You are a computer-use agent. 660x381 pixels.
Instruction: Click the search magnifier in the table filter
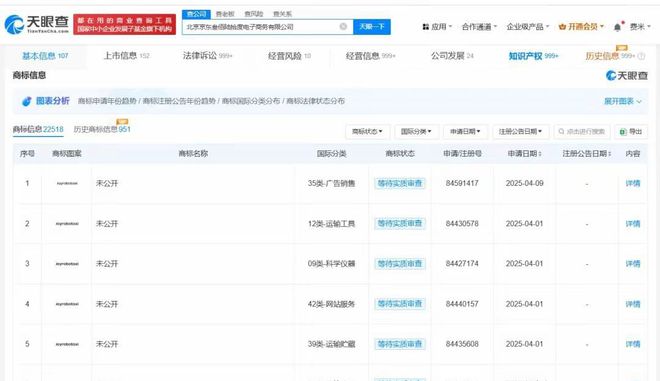click(x=561, y=132)
